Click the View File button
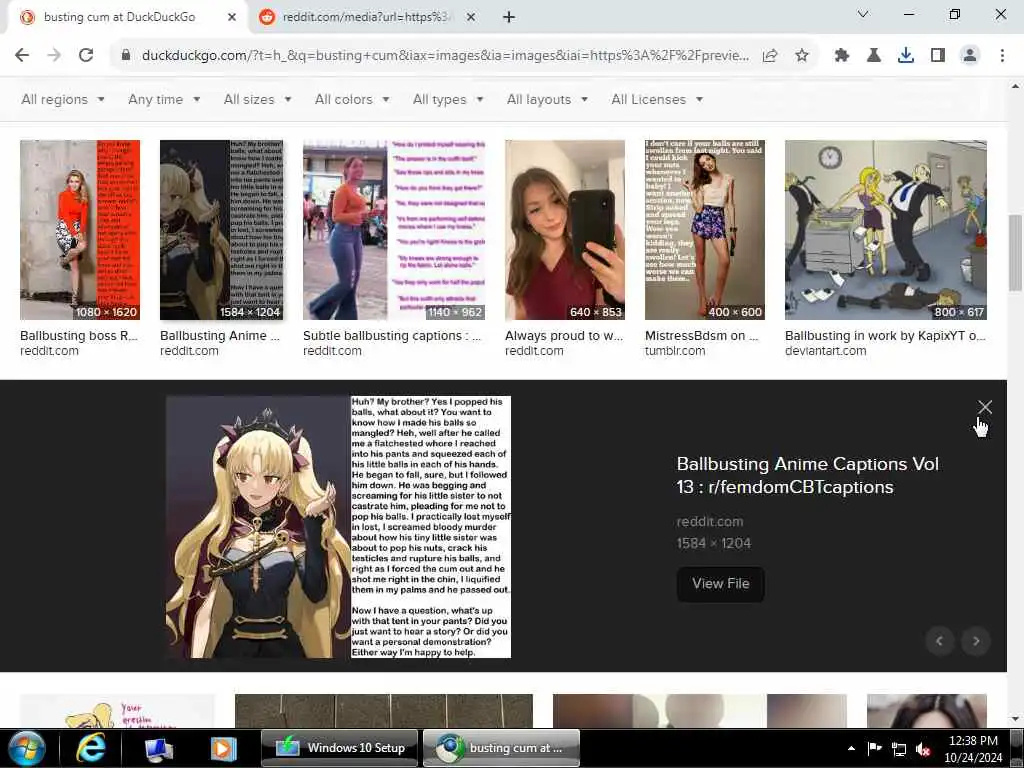The image size is (1024, 768). coord(720,584)
